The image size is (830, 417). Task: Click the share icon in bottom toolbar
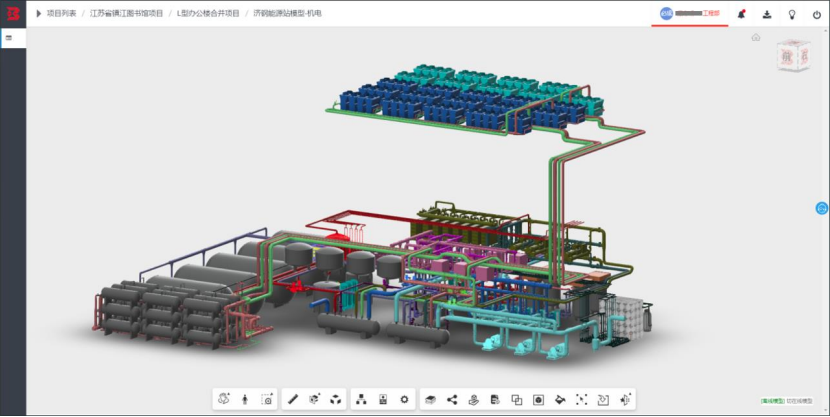coord(452,400)
